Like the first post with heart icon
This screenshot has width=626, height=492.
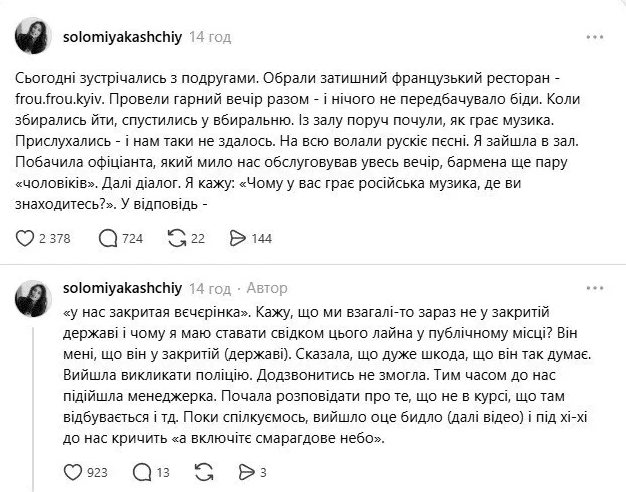click(x=27, y=238)
